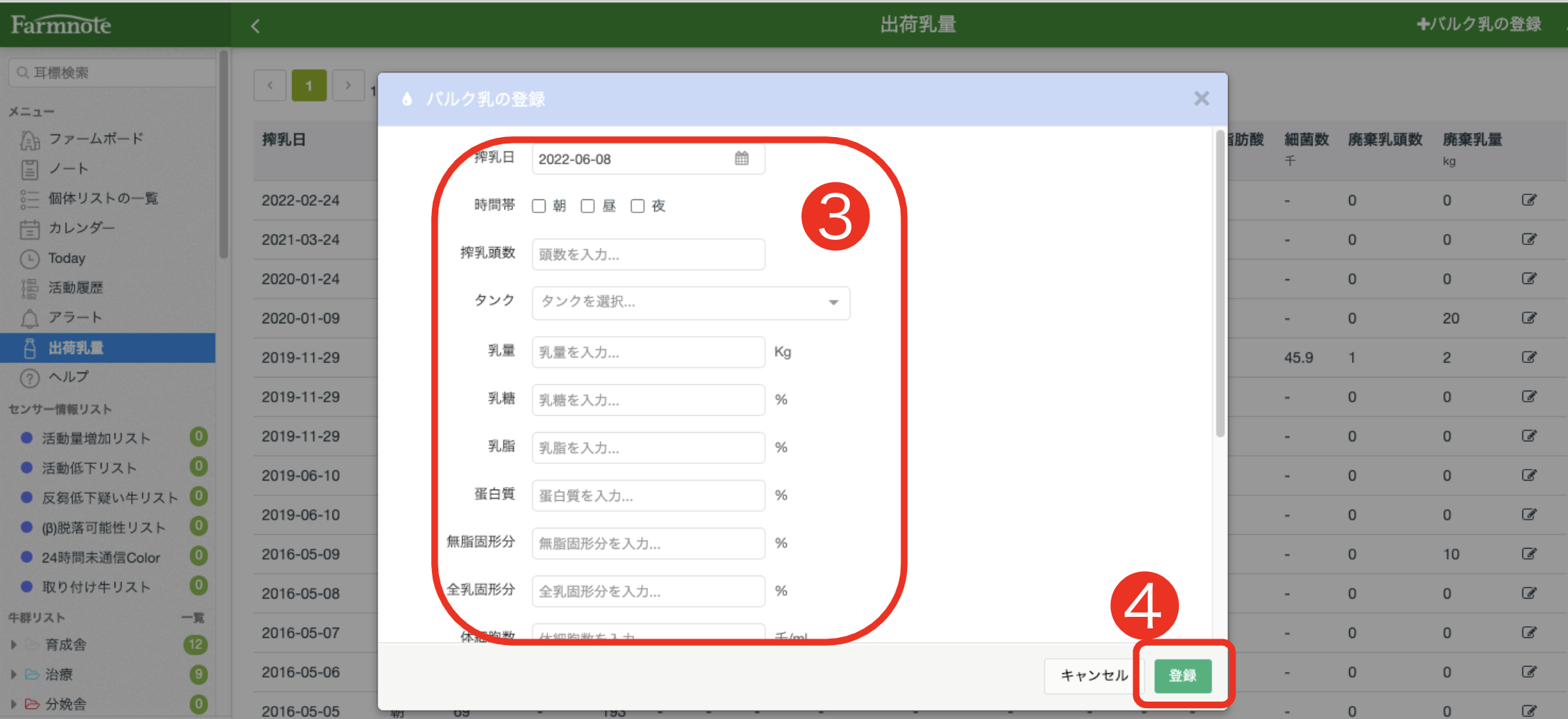Viewport: 1568px width, 719px height.
Task: Open 個体リストの一覧 in sidebar
Action: [103, 198]
